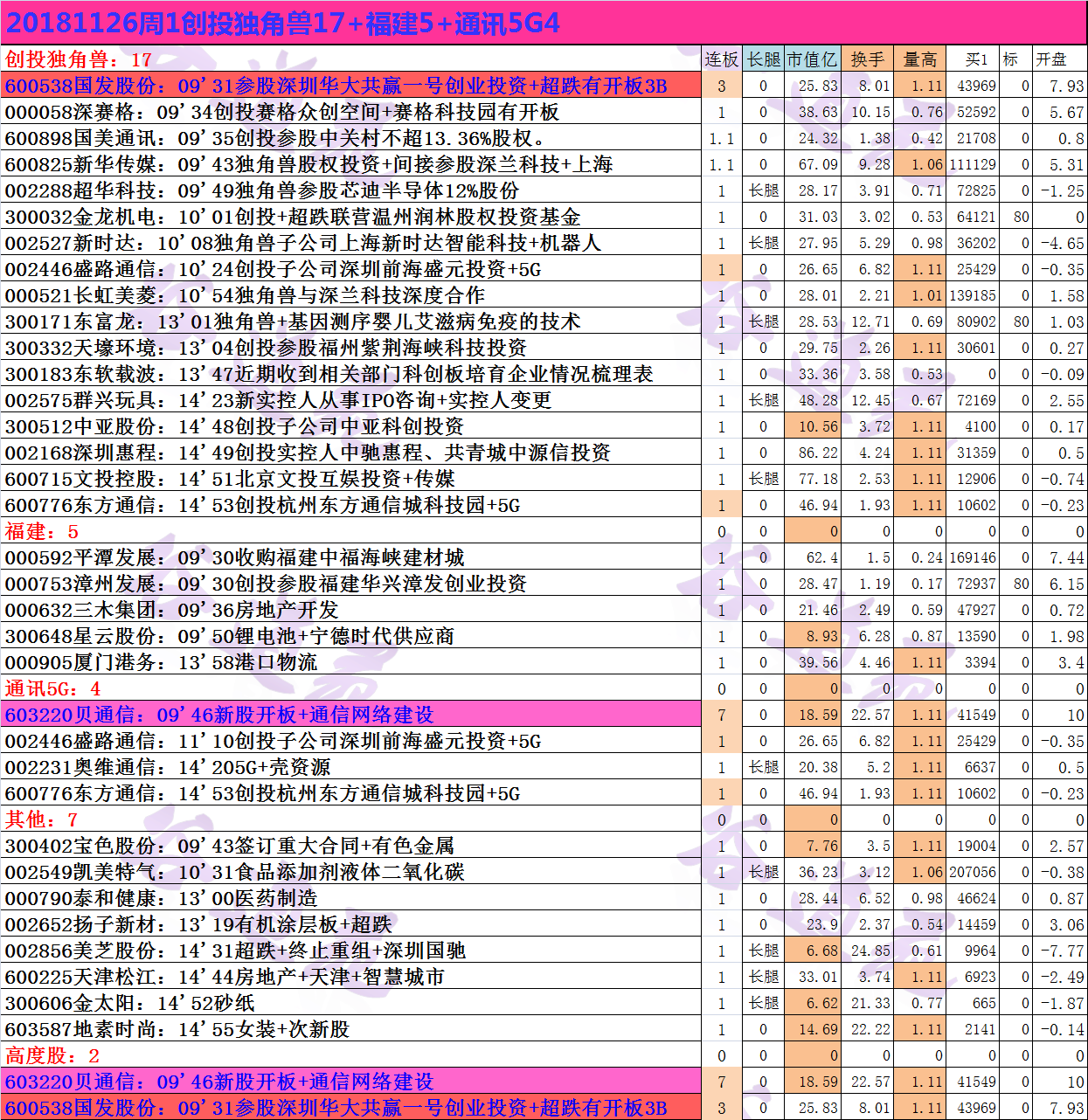The height and width of the screenshot is (1120, 1088).
Task: Select the 000753漳州发展 description cell
Action: pos(351,584)
